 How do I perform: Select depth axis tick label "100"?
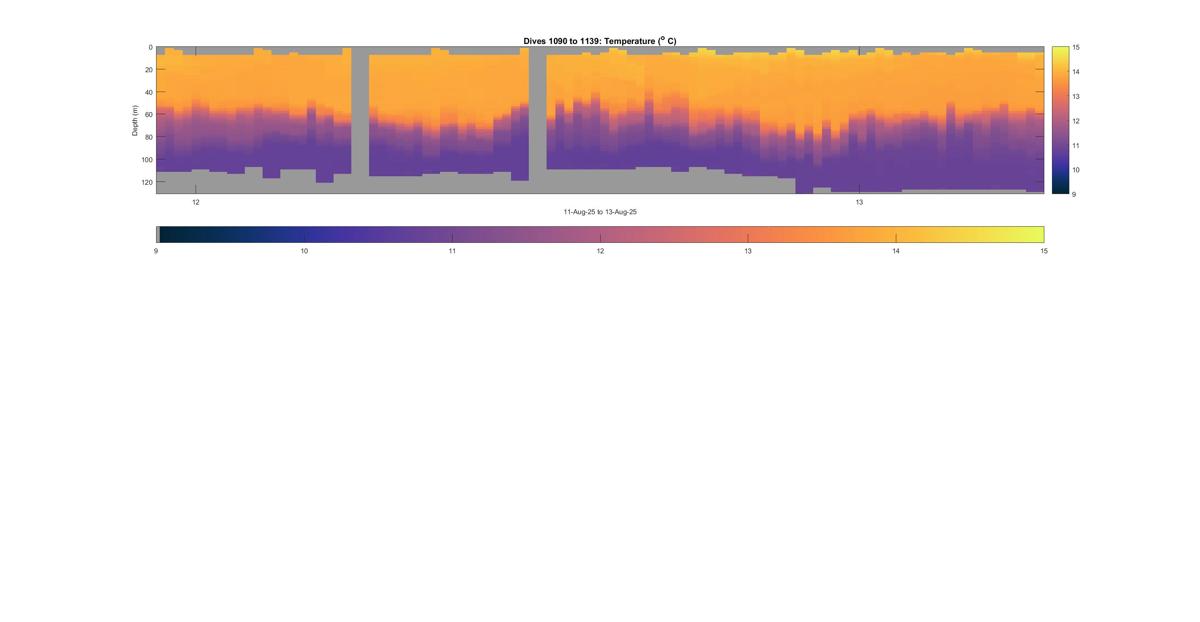click(146, 160)
